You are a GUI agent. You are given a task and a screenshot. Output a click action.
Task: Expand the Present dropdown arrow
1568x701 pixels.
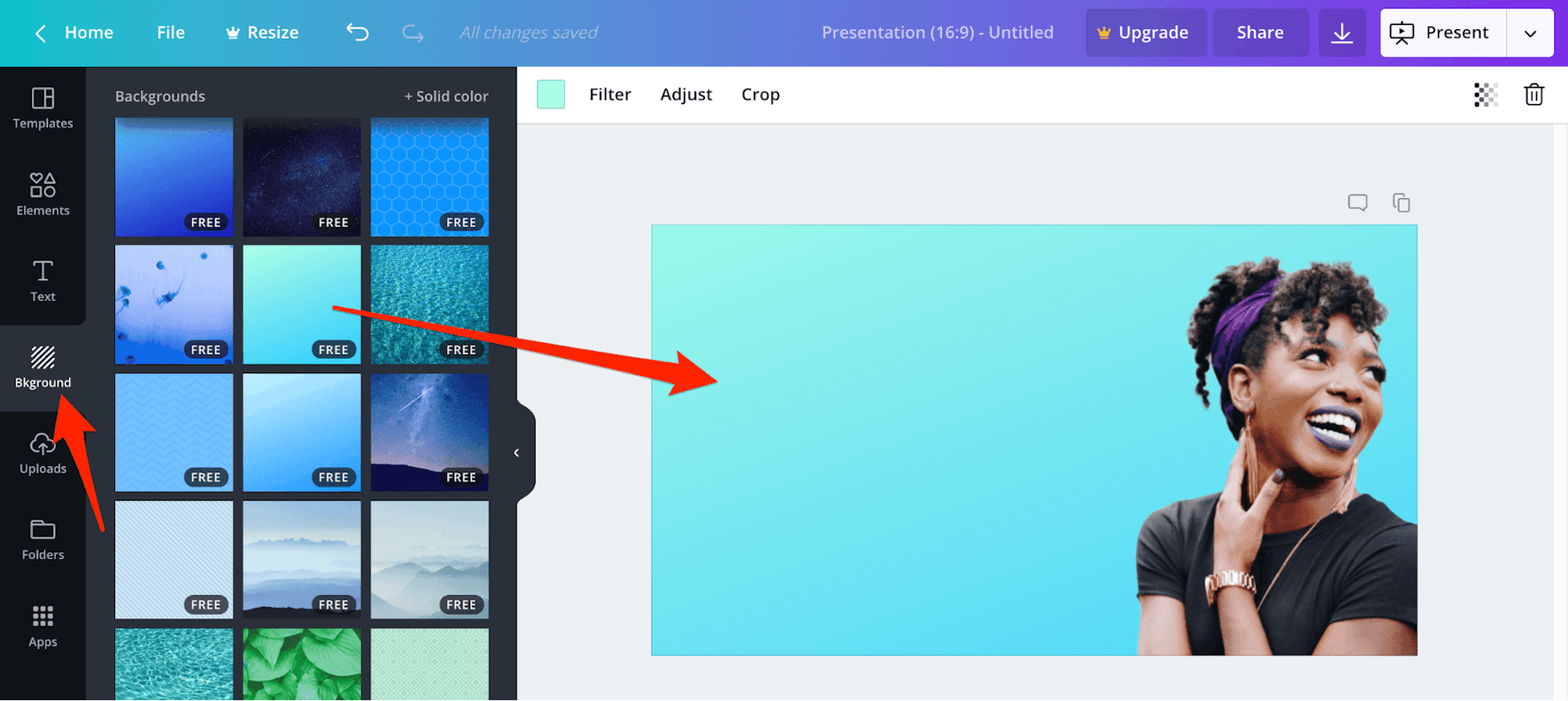pyautogui.click(x=1530, y=33)
